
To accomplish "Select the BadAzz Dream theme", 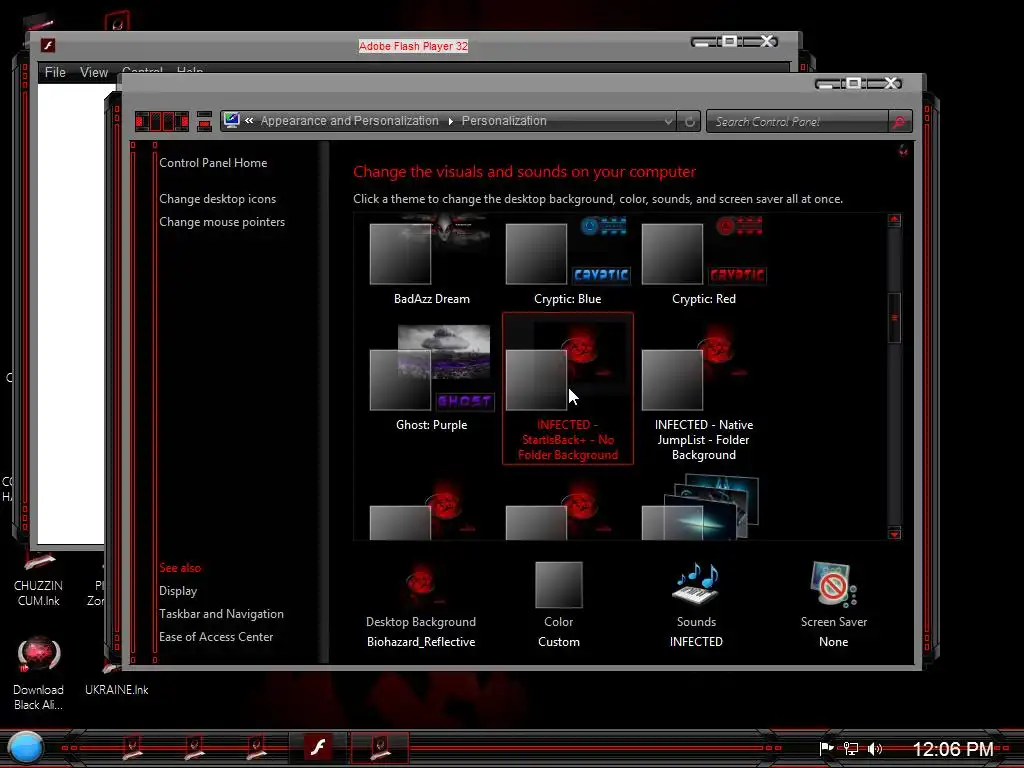I will [x=431, y=260].
